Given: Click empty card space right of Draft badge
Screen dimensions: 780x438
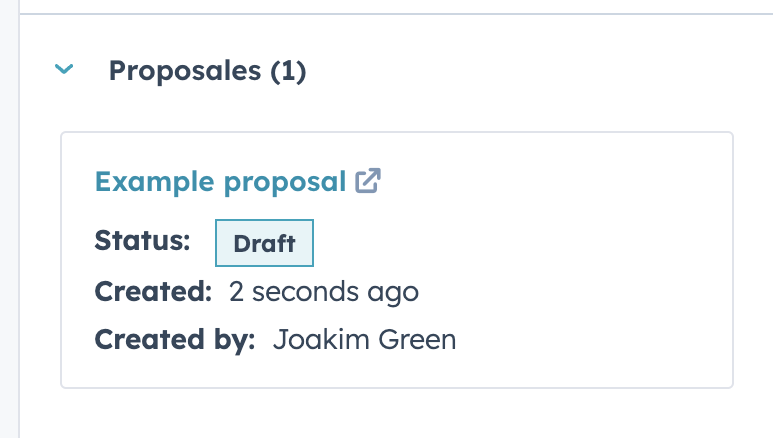Looking at the screenshot, I should (x=520, y=243).
